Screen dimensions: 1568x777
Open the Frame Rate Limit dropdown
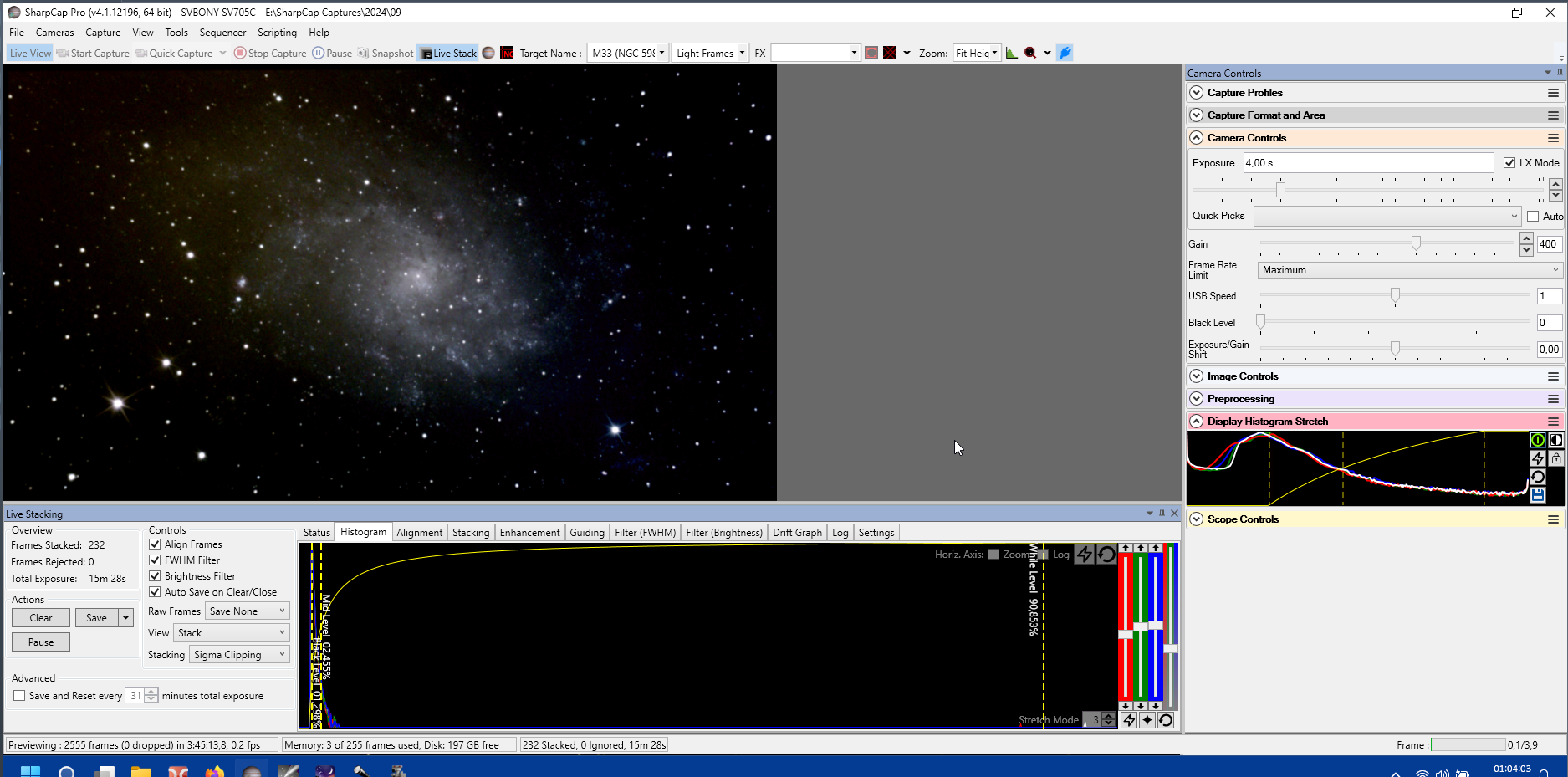coord(1410,270)
